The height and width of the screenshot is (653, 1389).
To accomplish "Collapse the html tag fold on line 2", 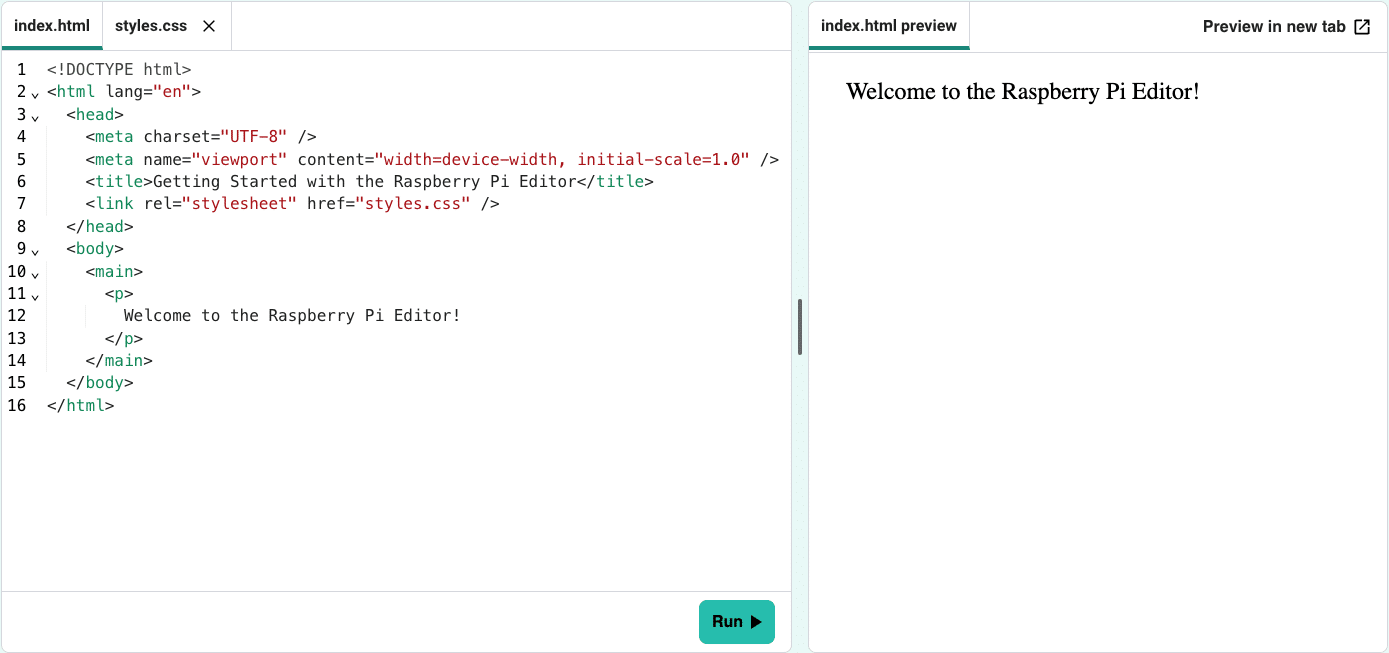I will pos(35,94).
